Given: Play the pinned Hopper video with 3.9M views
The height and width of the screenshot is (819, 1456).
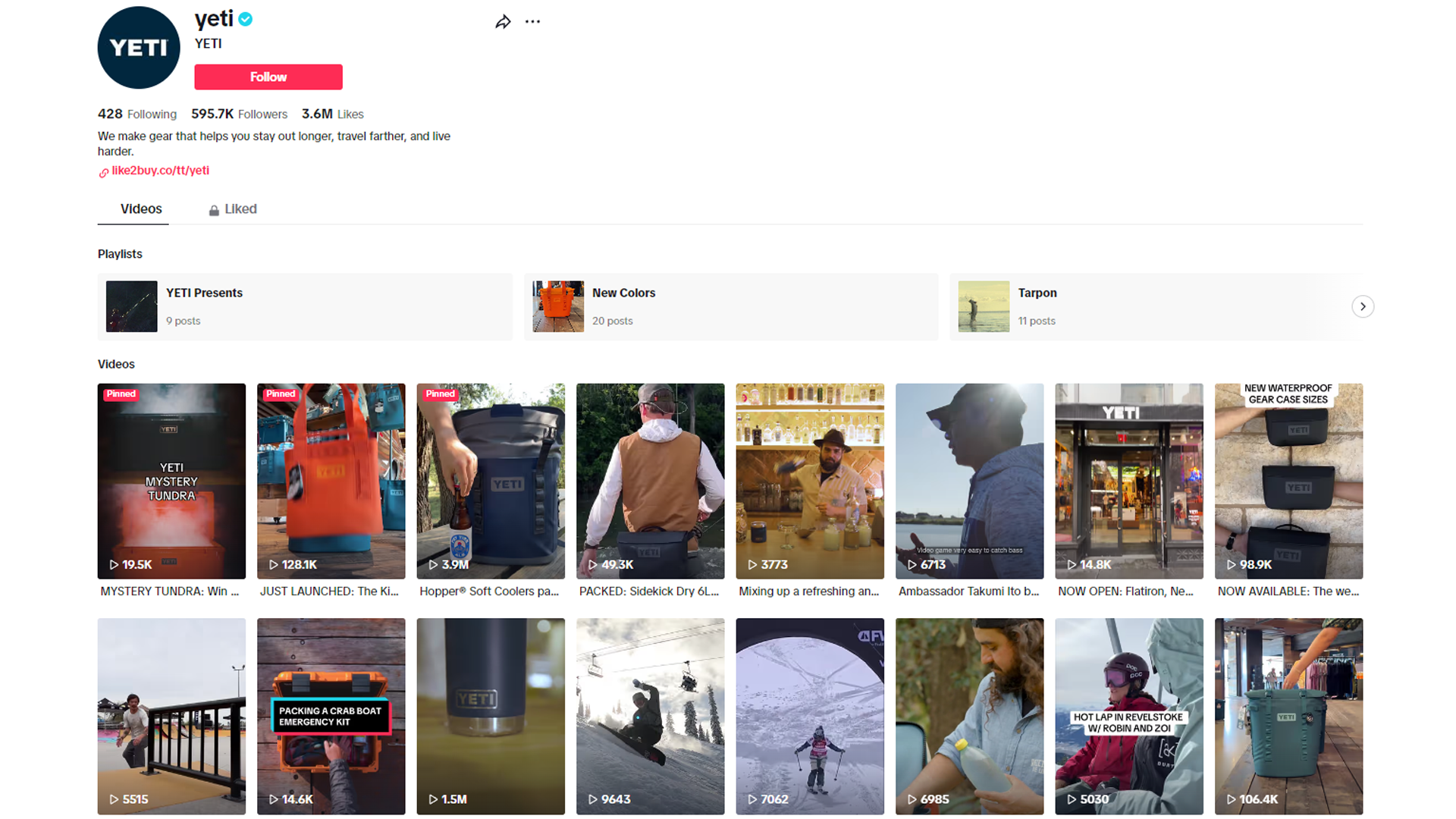Looking at the screenshot, I should 491,481.
